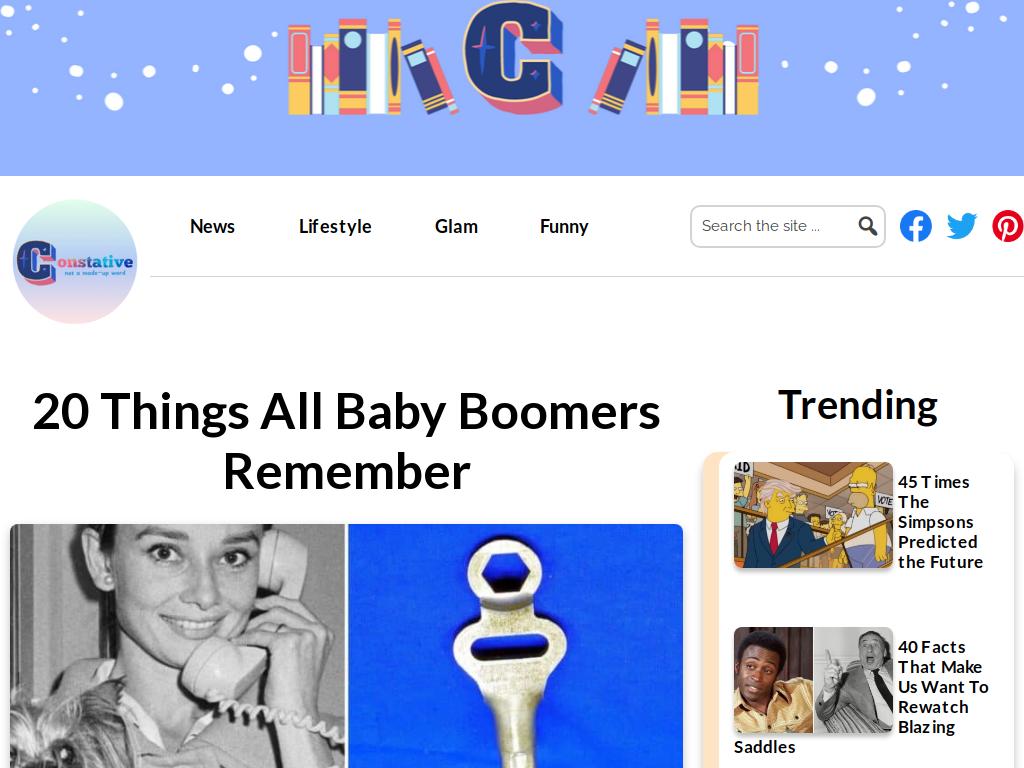Screen dimensions: 1024x768
Task: Click the skate key photo on blue
Action: 515,646
